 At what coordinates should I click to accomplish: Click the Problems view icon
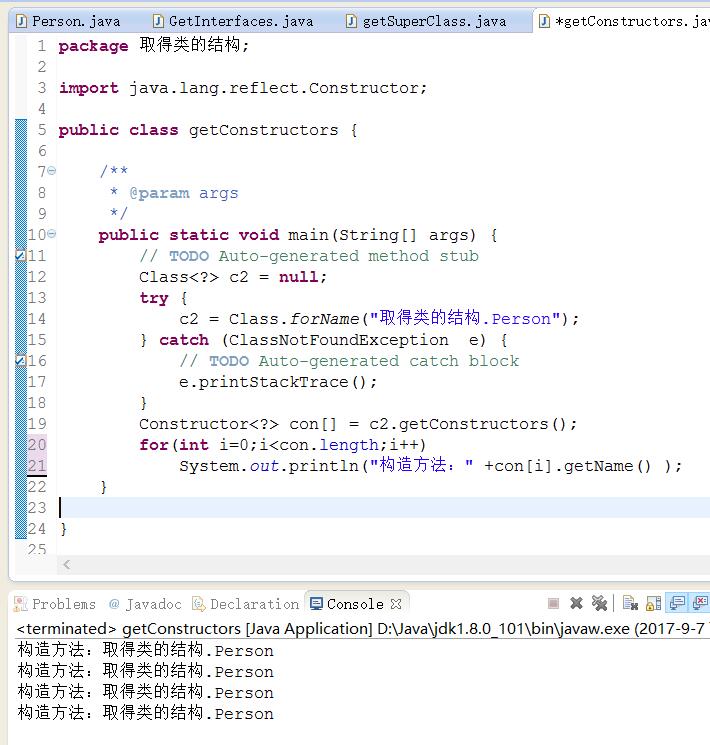(x=20, y=604)
